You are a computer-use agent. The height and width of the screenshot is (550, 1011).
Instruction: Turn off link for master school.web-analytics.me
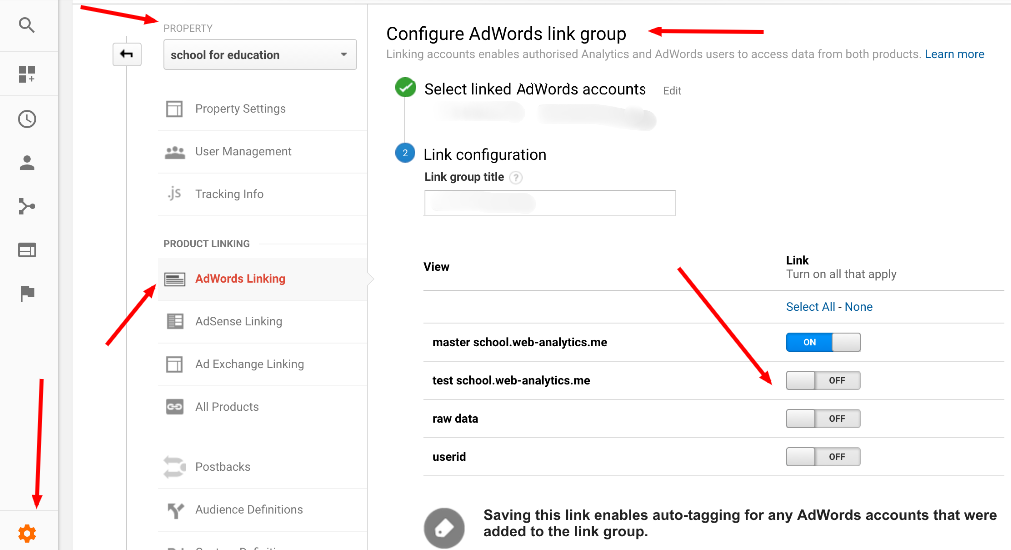coord(823,342)
